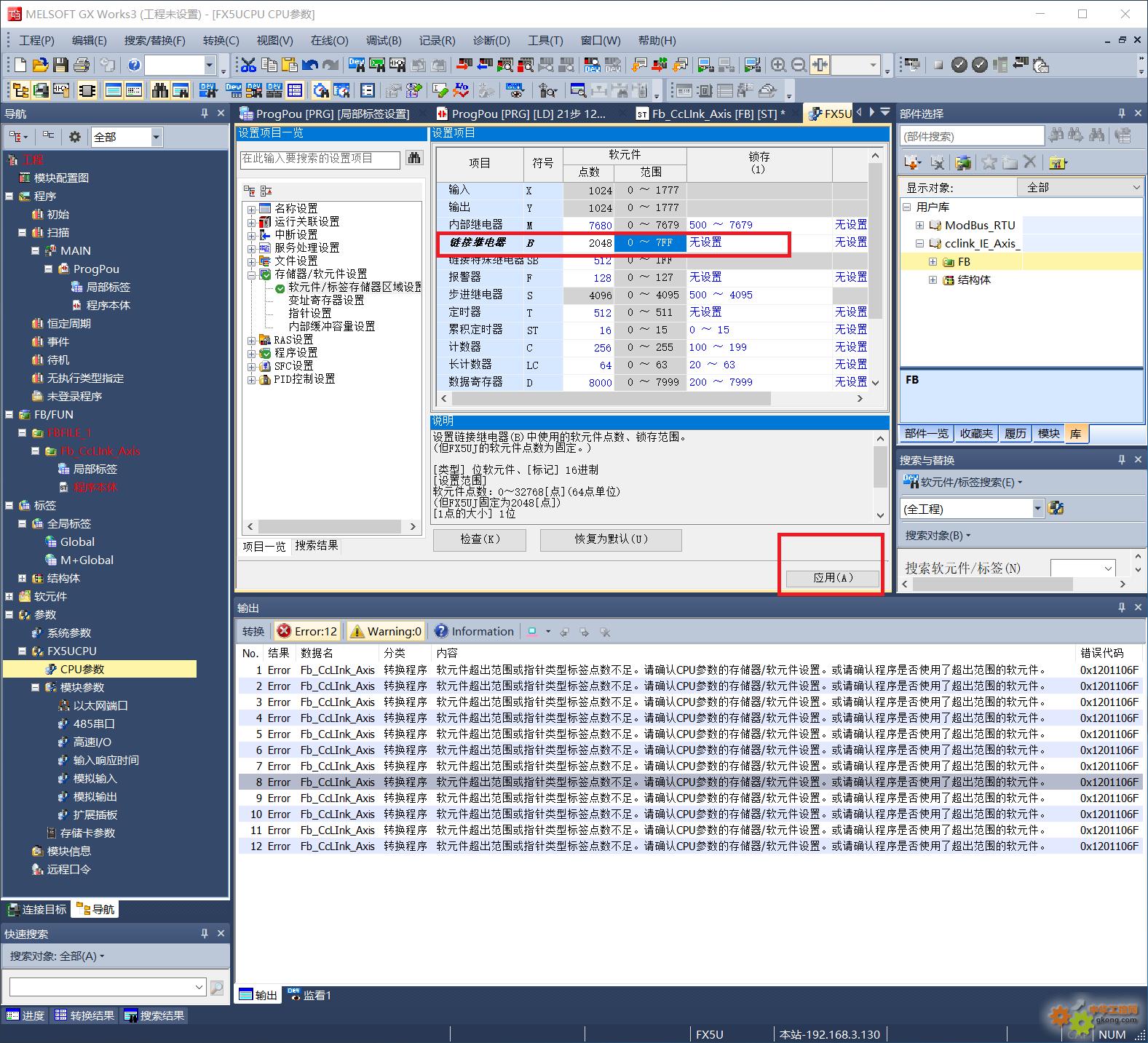
Task: Select CPU参数 in the navigation tree
Action: coord(82,669)
